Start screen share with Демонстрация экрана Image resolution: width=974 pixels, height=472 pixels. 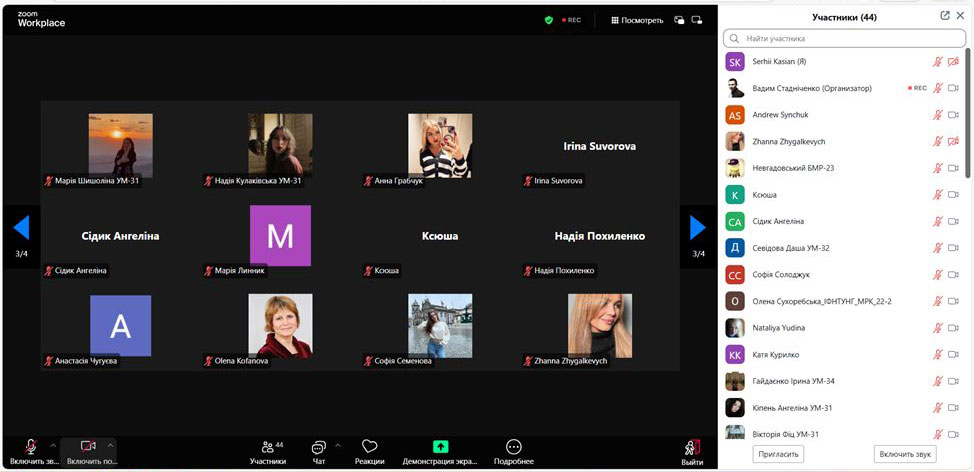click(440, 447)
